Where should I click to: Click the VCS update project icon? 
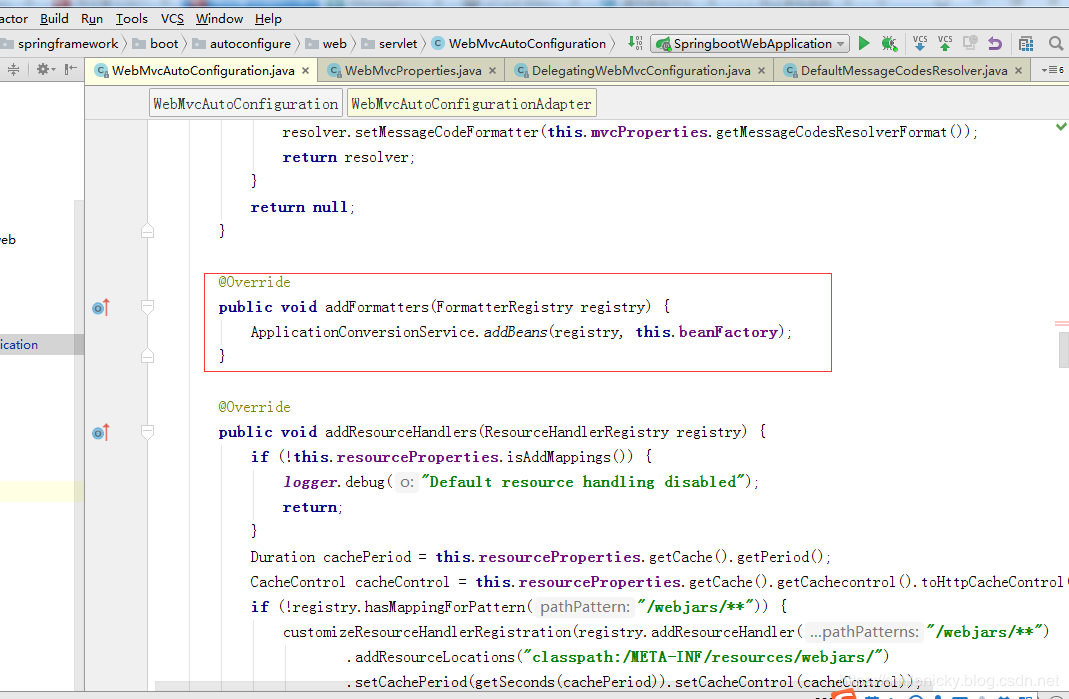click(919, 43)
